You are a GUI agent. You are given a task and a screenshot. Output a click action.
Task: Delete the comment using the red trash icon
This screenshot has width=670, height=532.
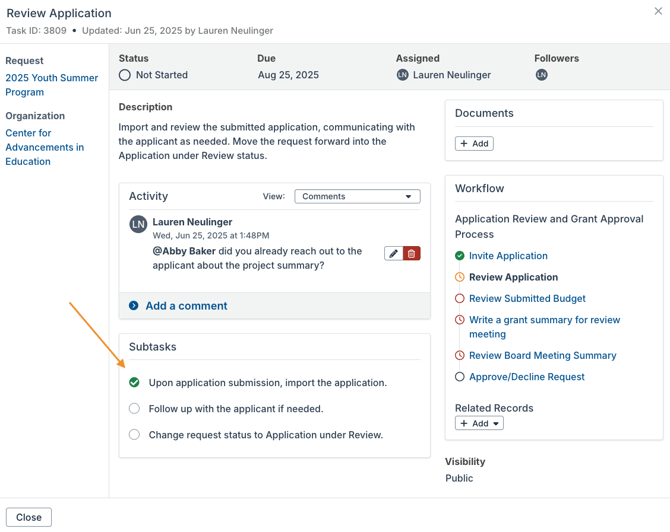(411, 254)
